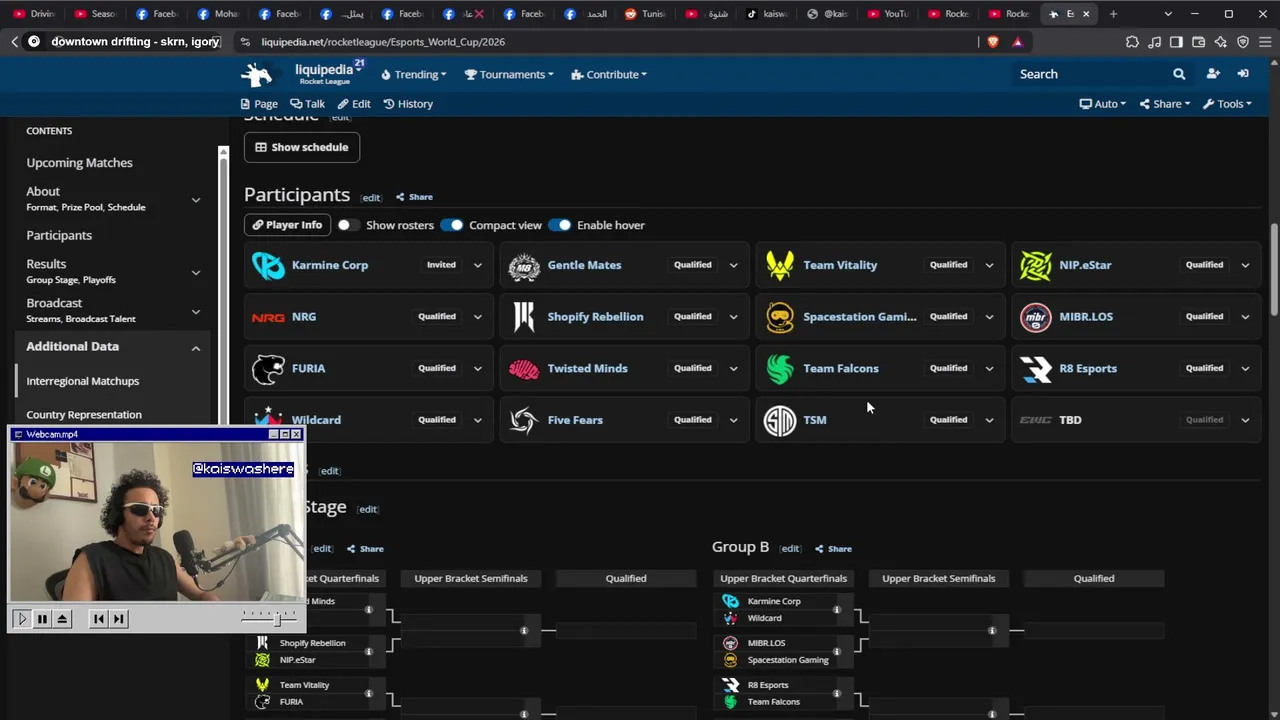The image size is (1280, 720).
Task: Click the Brave VPN shield icon
Action: (1243, 42)
